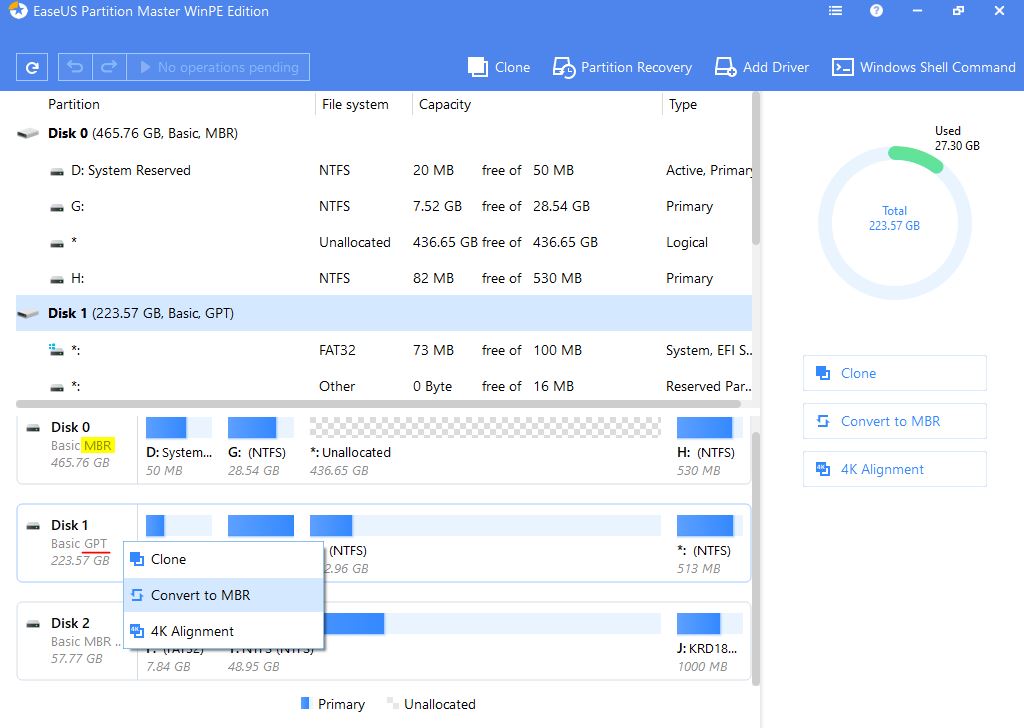Open the Clone tool in the top toolbar
The width and height of the screenshot is (1024, 728).
click(499, 67)
